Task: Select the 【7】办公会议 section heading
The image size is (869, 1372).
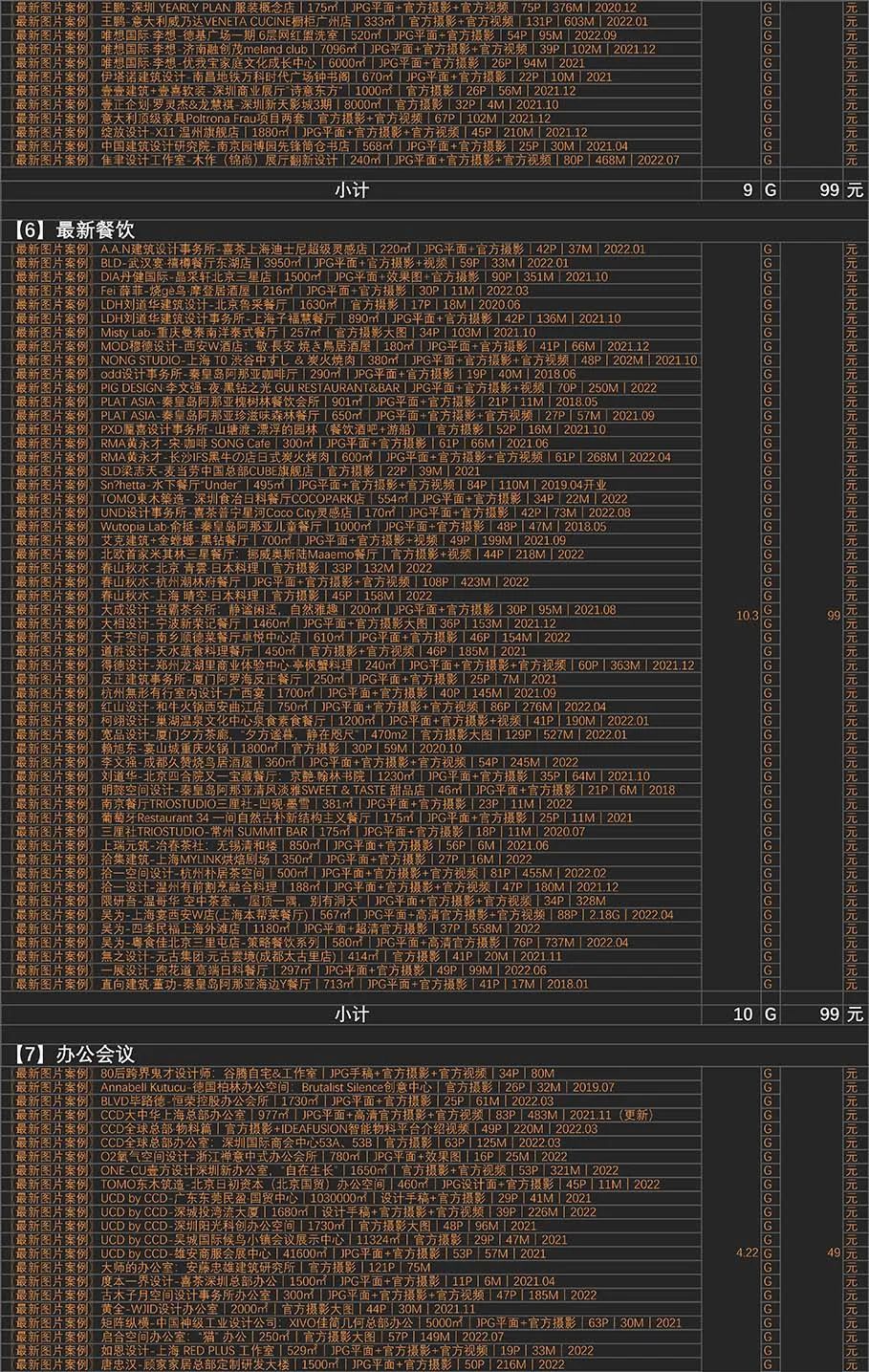Action: pos(75,1055)
